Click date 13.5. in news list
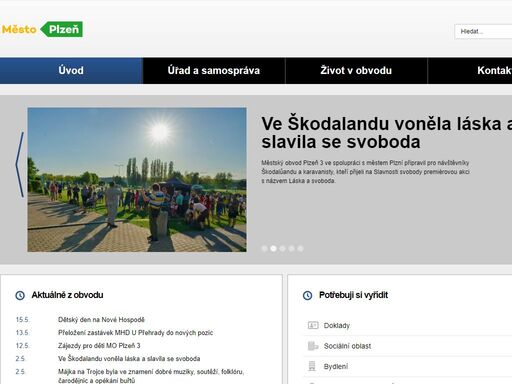 pyautogui.click(x=22, y=333)
